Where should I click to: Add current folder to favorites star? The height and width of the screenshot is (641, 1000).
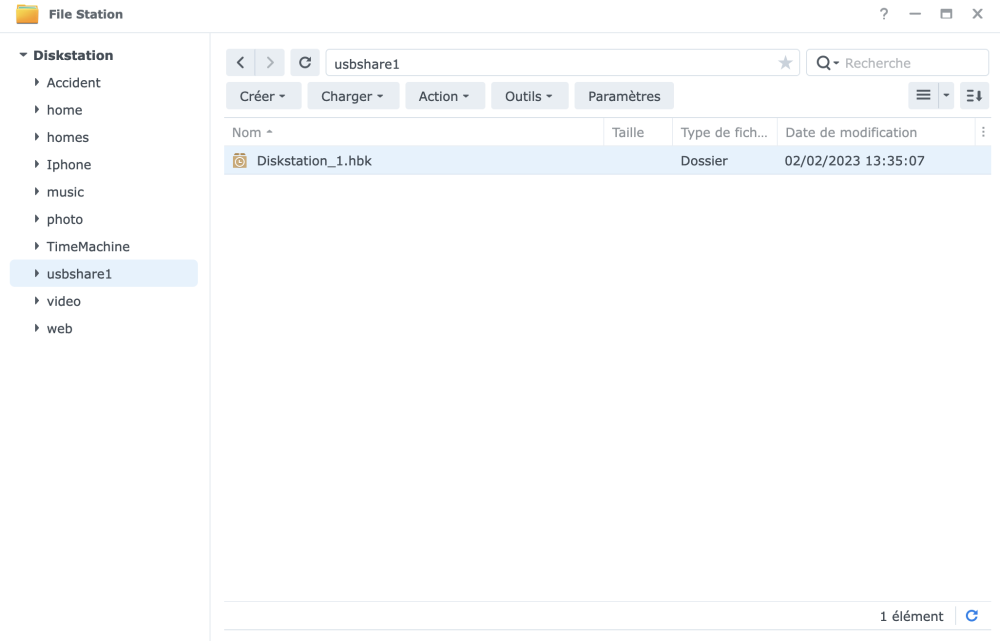[x=785, y=63]
